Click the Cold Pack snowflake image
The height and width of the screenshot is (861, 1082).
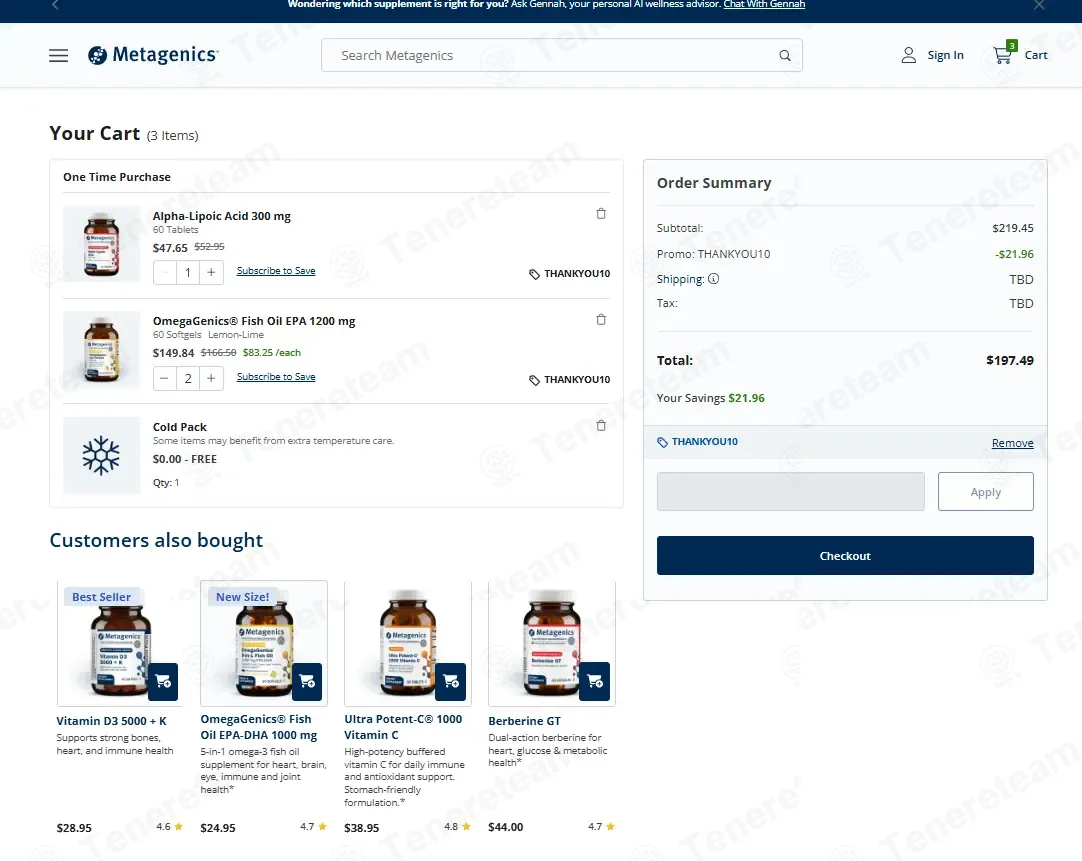(x=101, y=455)
